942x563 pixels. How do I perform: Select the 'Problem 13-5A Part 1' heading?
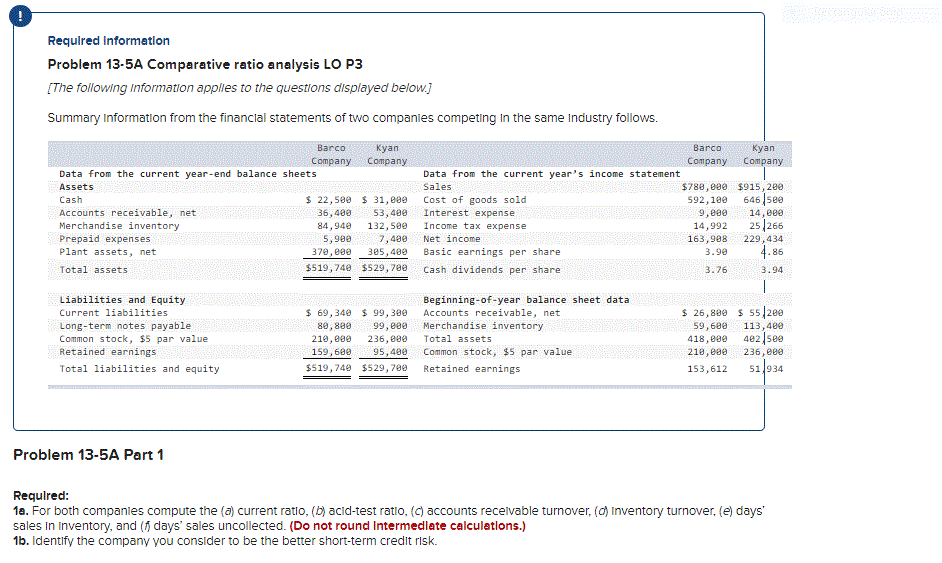click(x=88, y=455)
